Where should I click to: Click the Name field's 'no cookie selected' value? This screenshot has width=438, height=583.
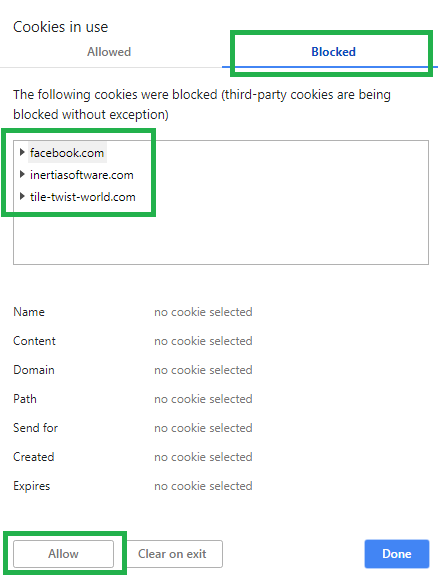click(x=203, y=312)
